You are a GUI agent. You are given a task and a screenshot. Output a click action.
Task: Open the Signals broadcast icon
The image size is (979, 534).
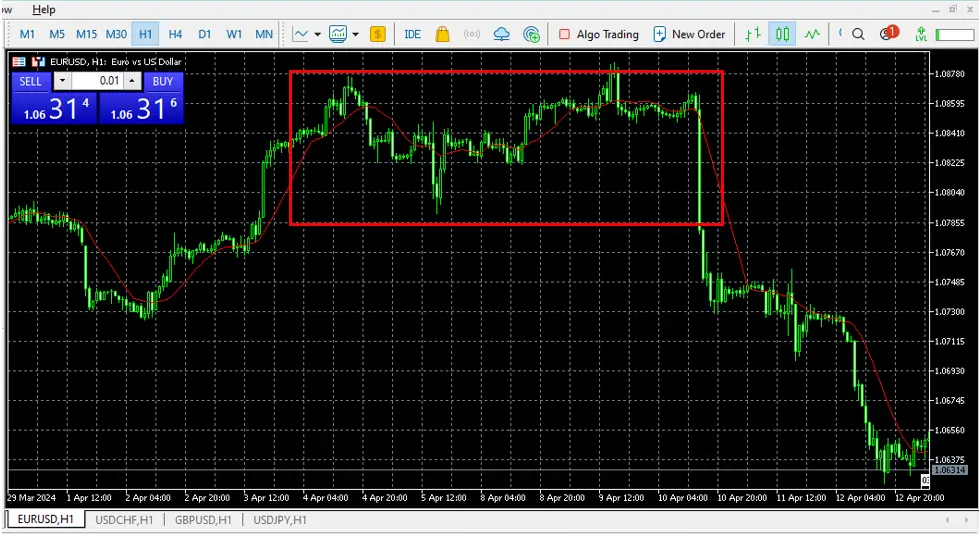(x=472, y=34)
